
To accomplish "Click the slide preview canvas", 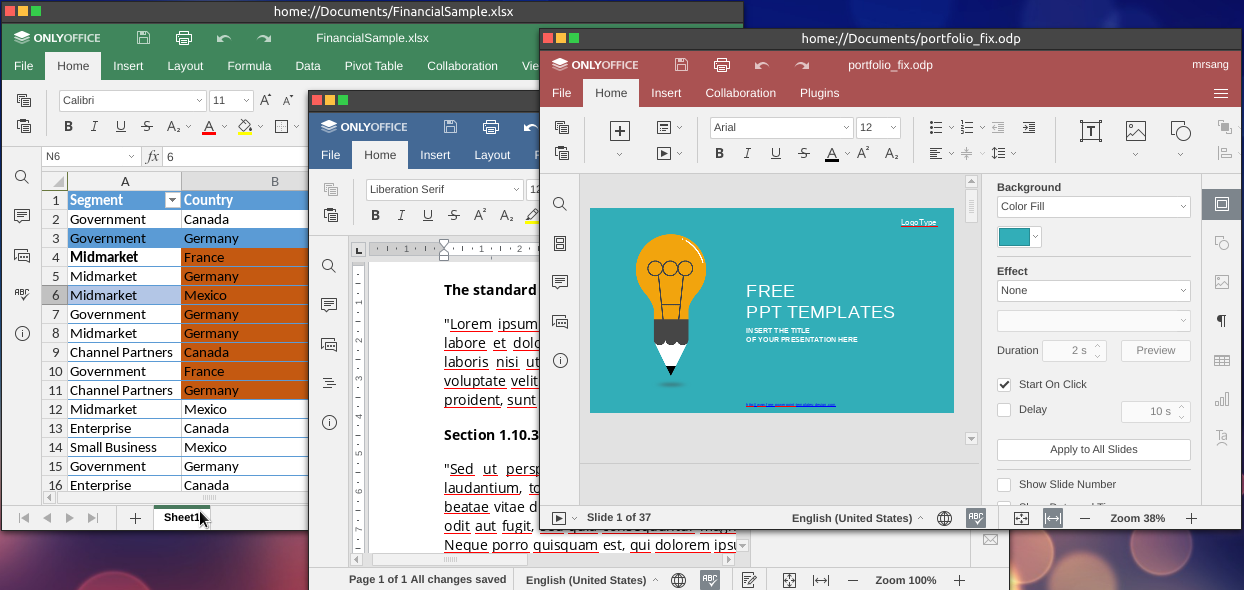I will [772, 310].
